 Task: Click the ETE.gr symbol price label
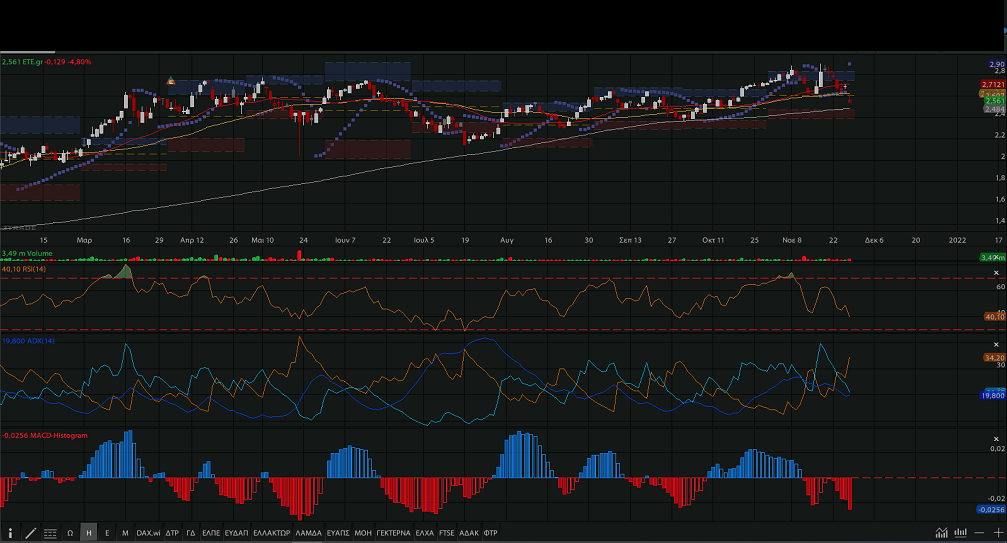pos(46,62)
